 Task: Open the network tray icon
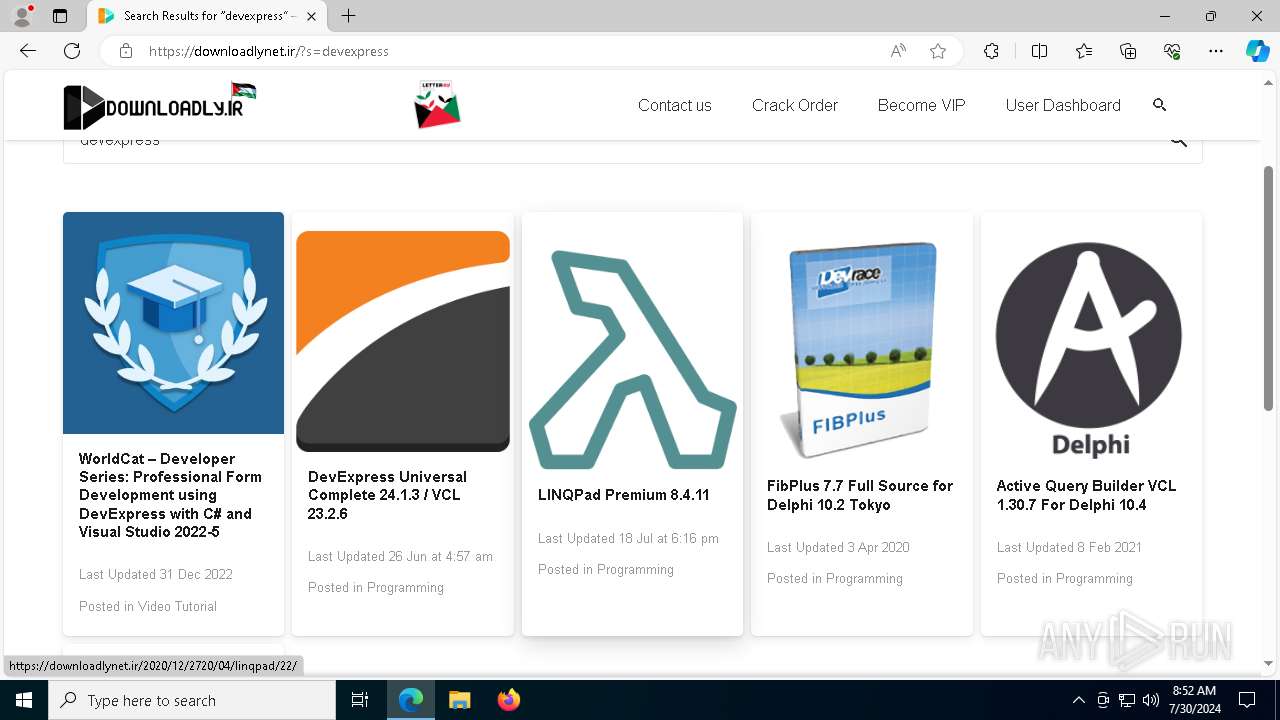pos(1127,700)
